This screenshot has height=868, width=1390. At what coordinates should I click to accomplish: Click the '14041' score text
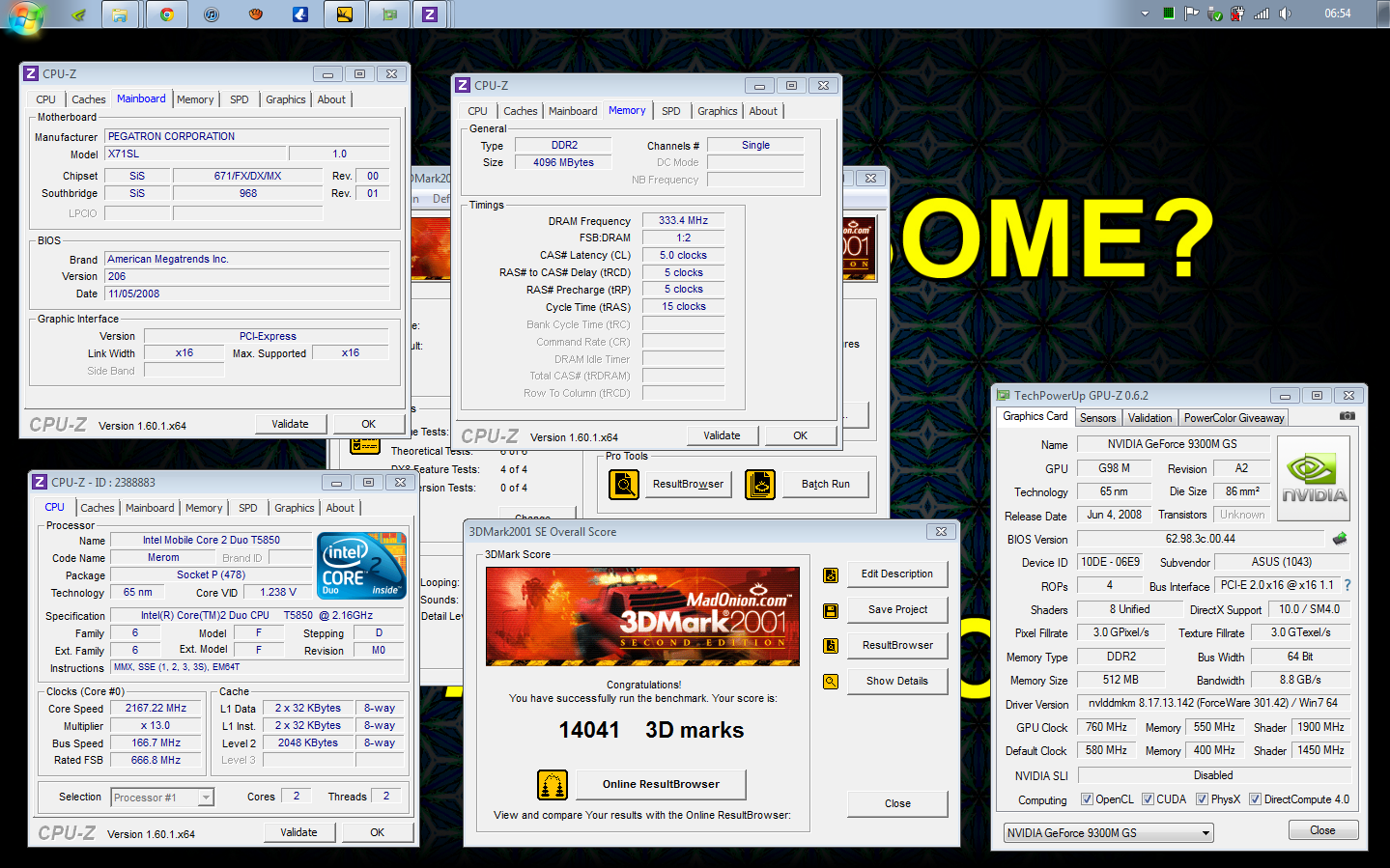tap(589, 730)
